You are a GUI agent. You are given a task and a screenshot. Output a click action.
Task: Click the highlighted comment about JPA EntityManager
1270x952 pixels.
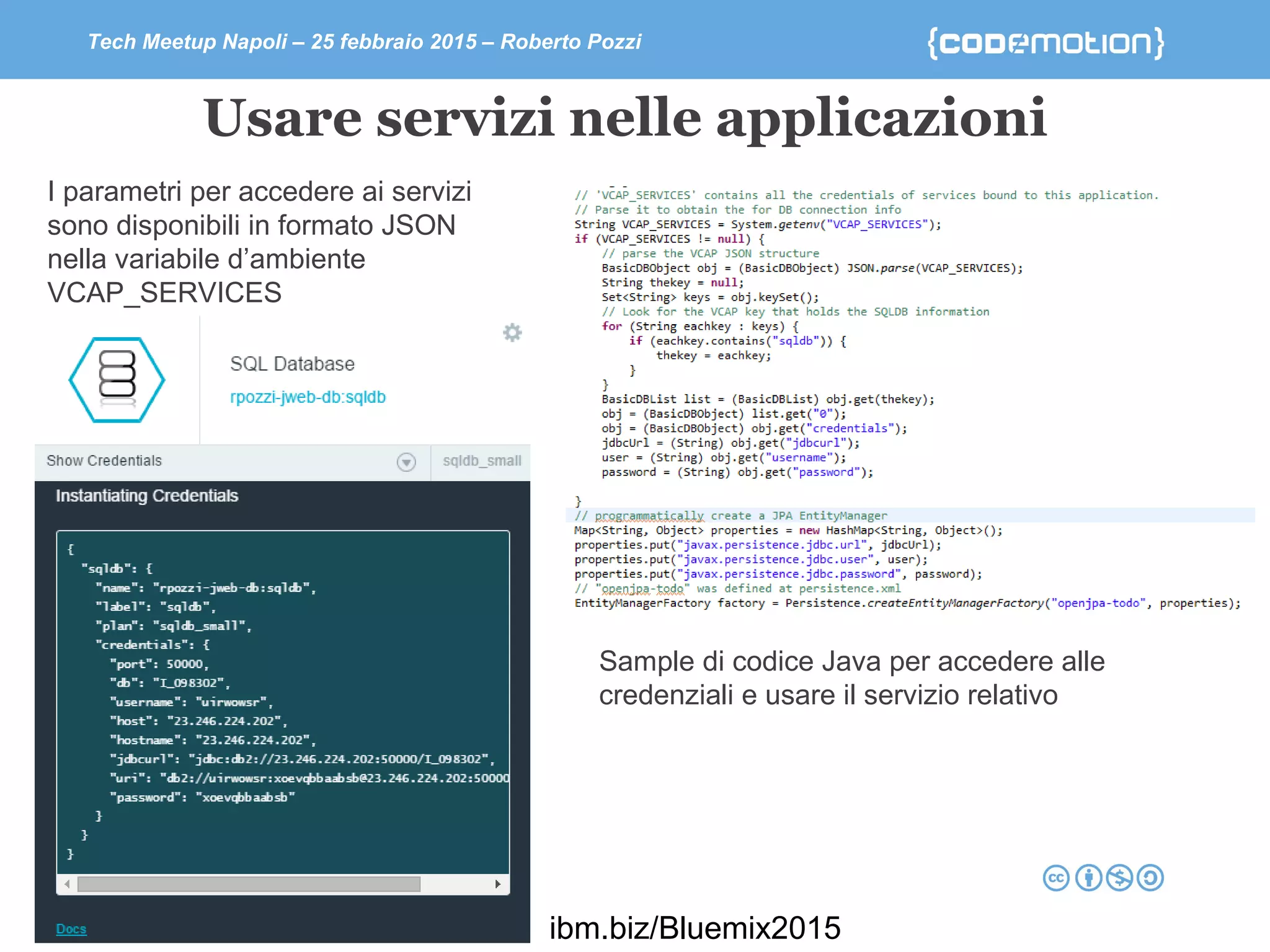[730, 516]
